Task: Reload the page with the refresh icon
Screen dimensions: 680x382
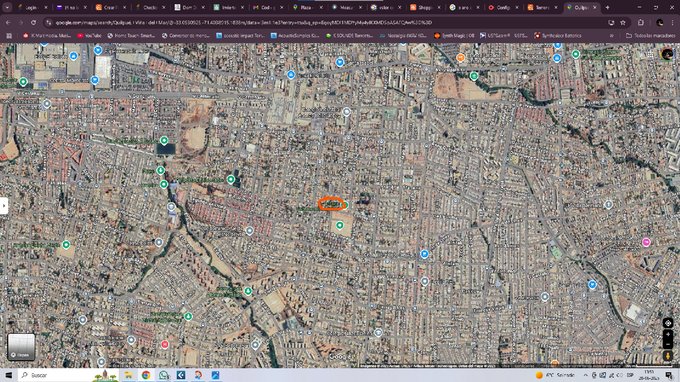Action: (33, 23)
